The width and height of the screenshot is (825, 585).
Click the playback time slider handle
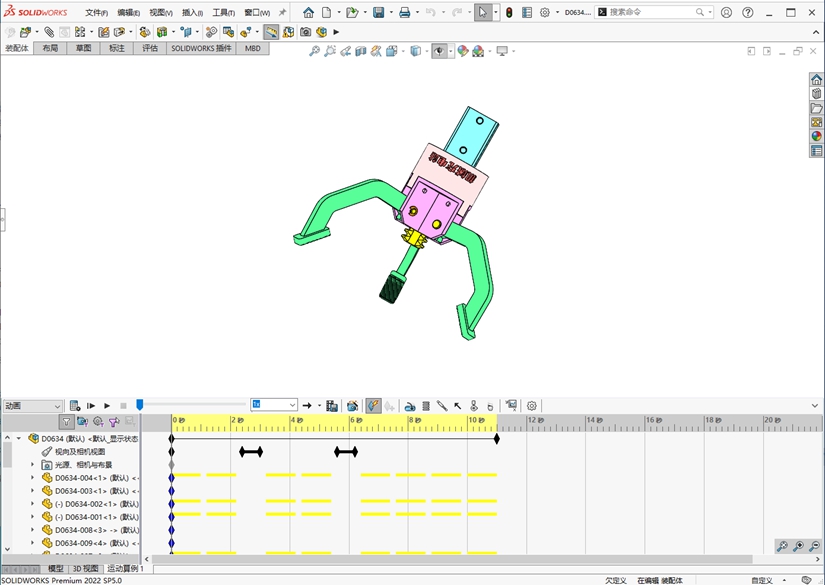coord(140,405)
